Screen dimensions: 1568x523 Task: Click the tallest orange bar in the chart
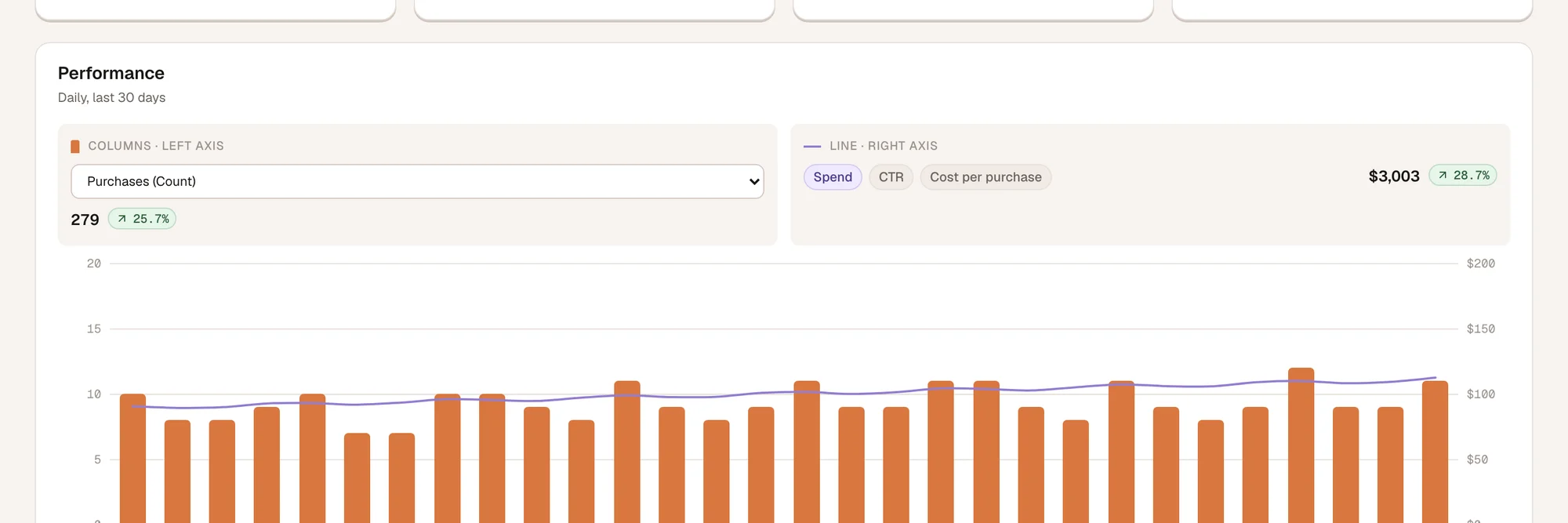[x=1301, y=445]
